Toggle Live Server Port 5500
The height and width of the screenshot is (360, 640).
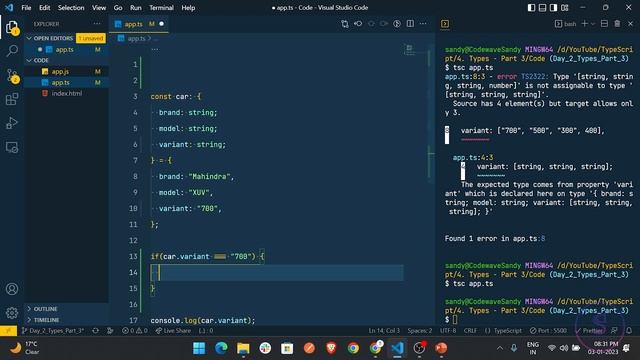(548, 331)
